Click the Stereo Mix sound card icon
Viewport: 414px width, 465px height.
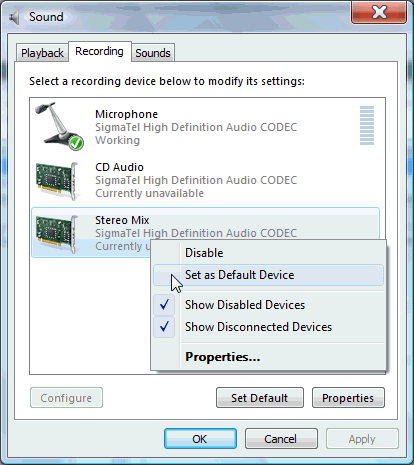coord(57,234)
